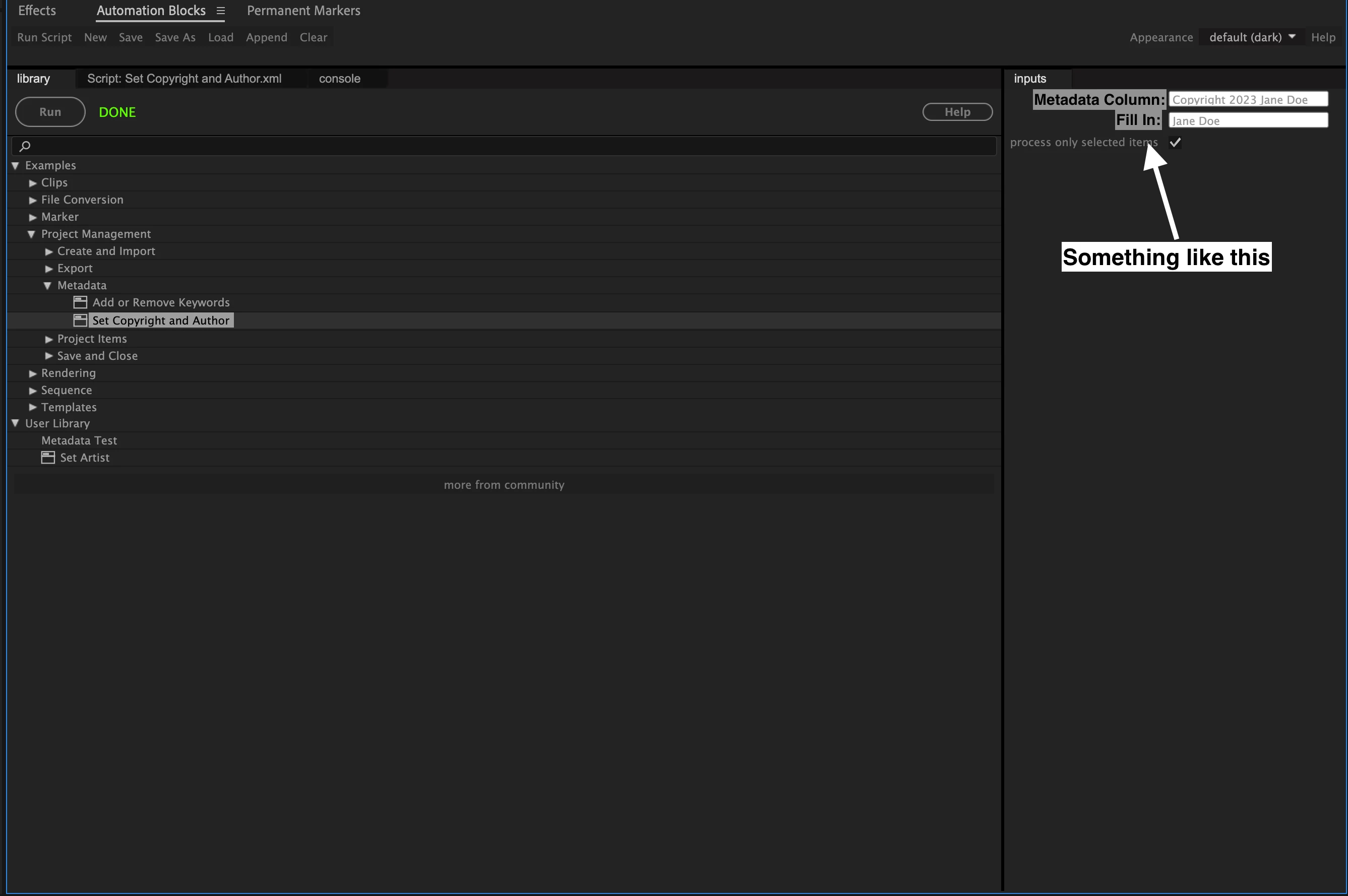
Task: Expand the Templates folder
Action: pyautogui.click(x=33, y=407)
